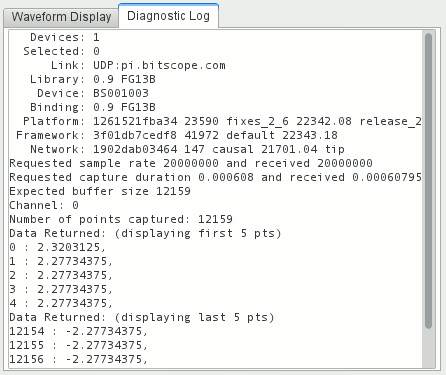Viewport: 446px width, 375px height.
Task: Click the Requested capture duration line
Action: (x=215, y=177)
